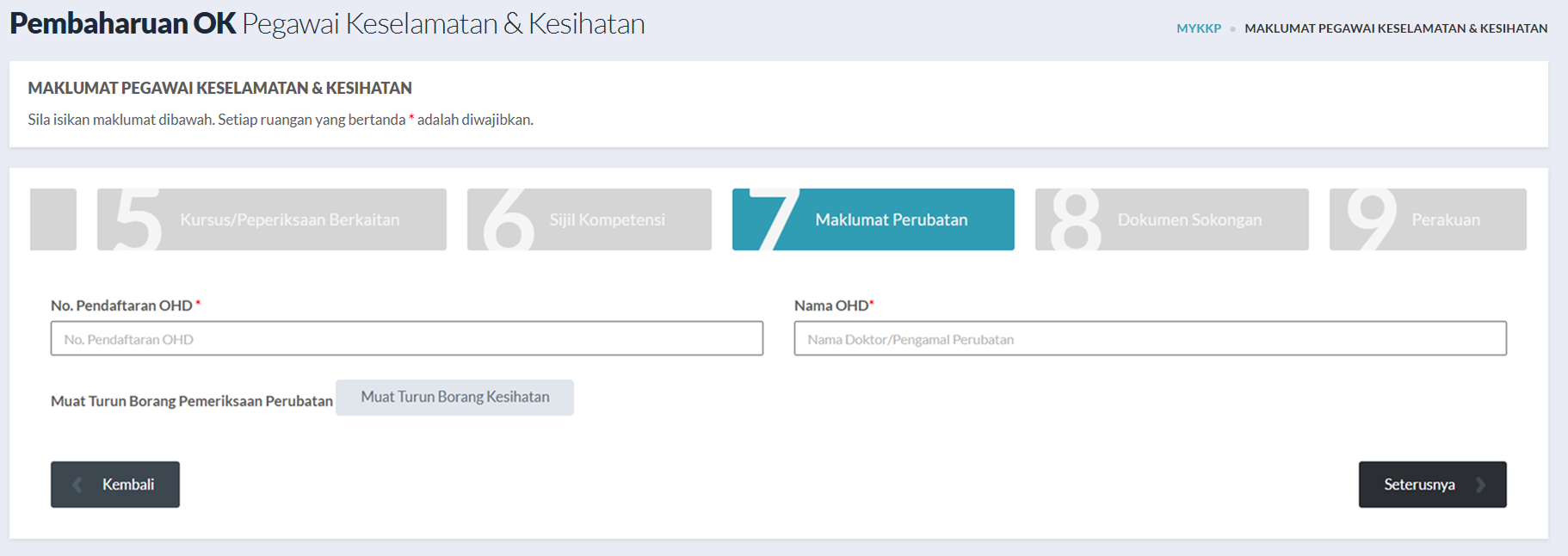Screen dimensions: 1568x556
Task: Select the Maklumat Perubatan step tab
Action: click(874, 219)
